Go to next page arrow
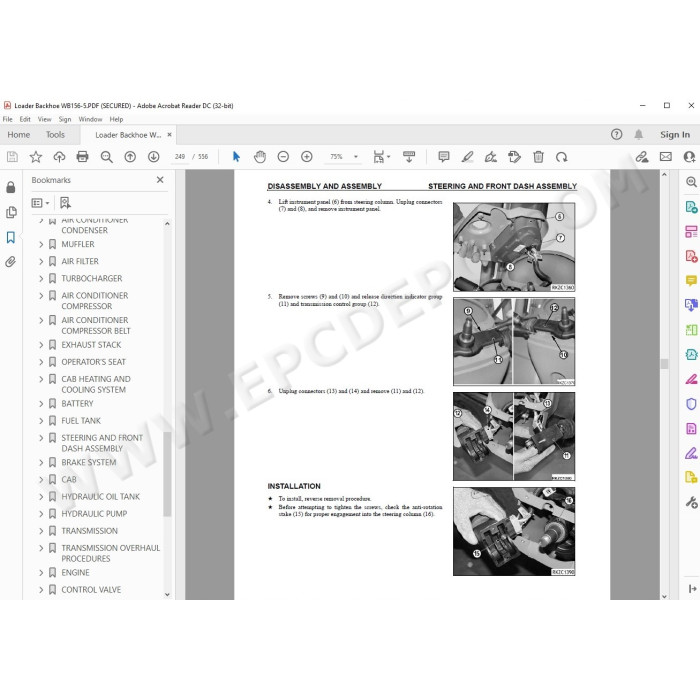Image resolution: width=700 pixels, height=700 pixels. pyautogui.click(x=154, y=157)
